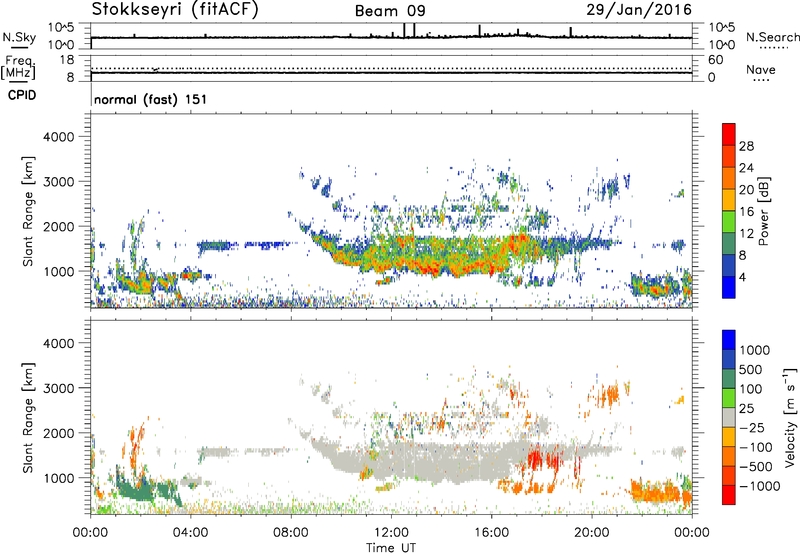Click the dotted line sample under 'Nave'
The width and height of the screenshot is (800, 554).
tap(761, 81)
